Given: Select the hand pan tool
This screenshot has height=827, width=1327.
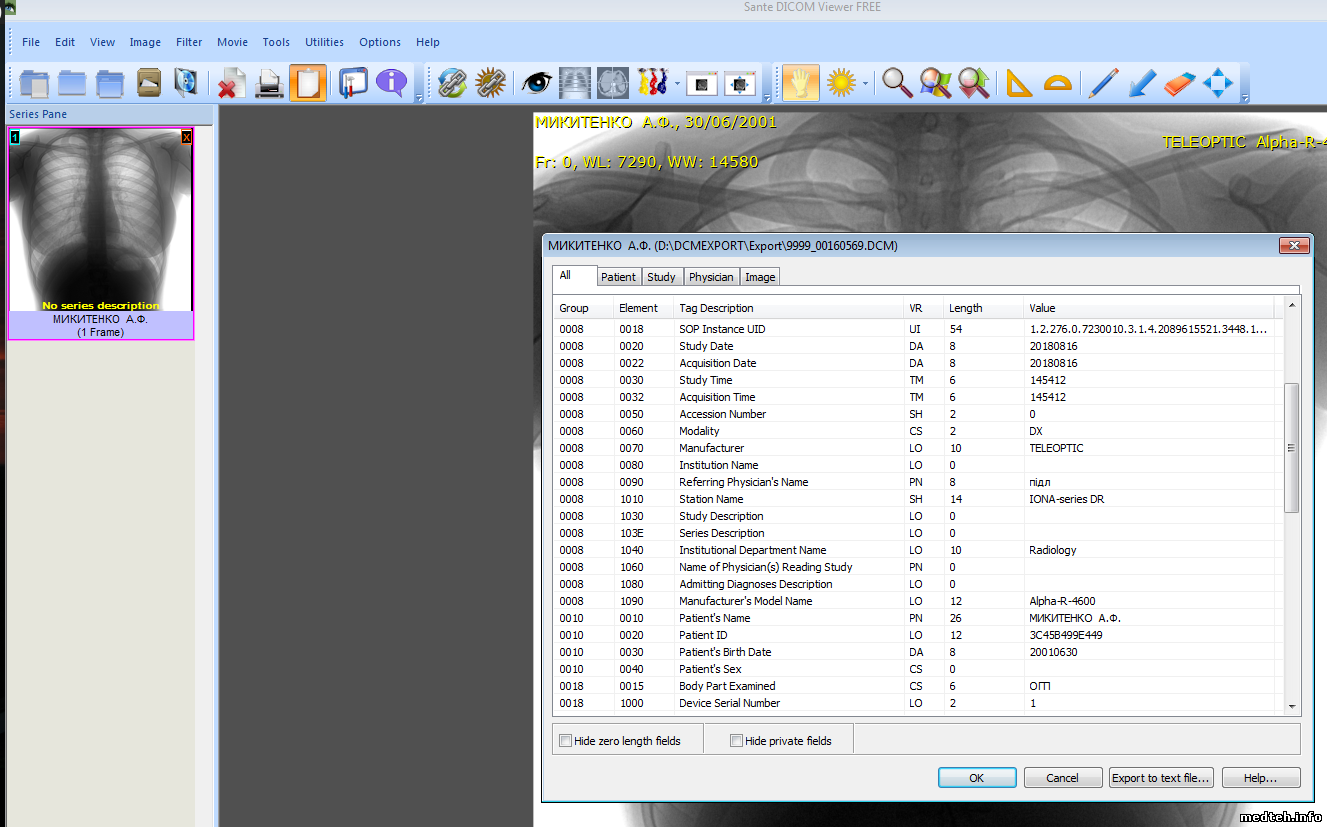Looking at the screenshot, I should point(800,83).
